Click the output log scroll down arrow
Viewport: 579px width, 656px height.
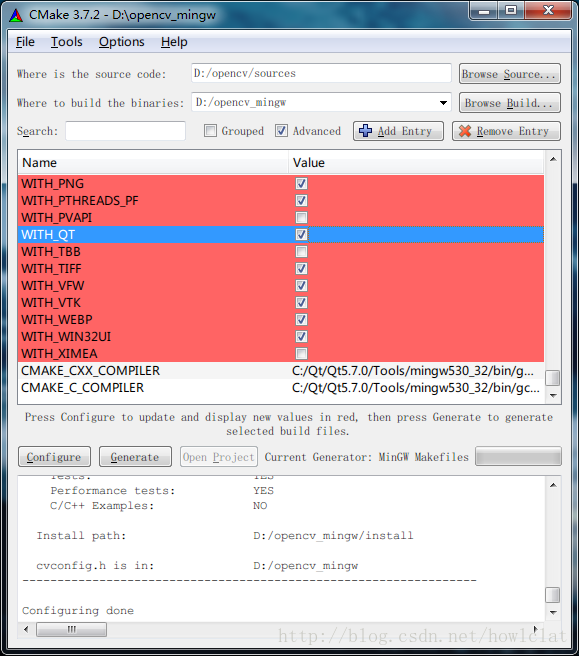553,612
